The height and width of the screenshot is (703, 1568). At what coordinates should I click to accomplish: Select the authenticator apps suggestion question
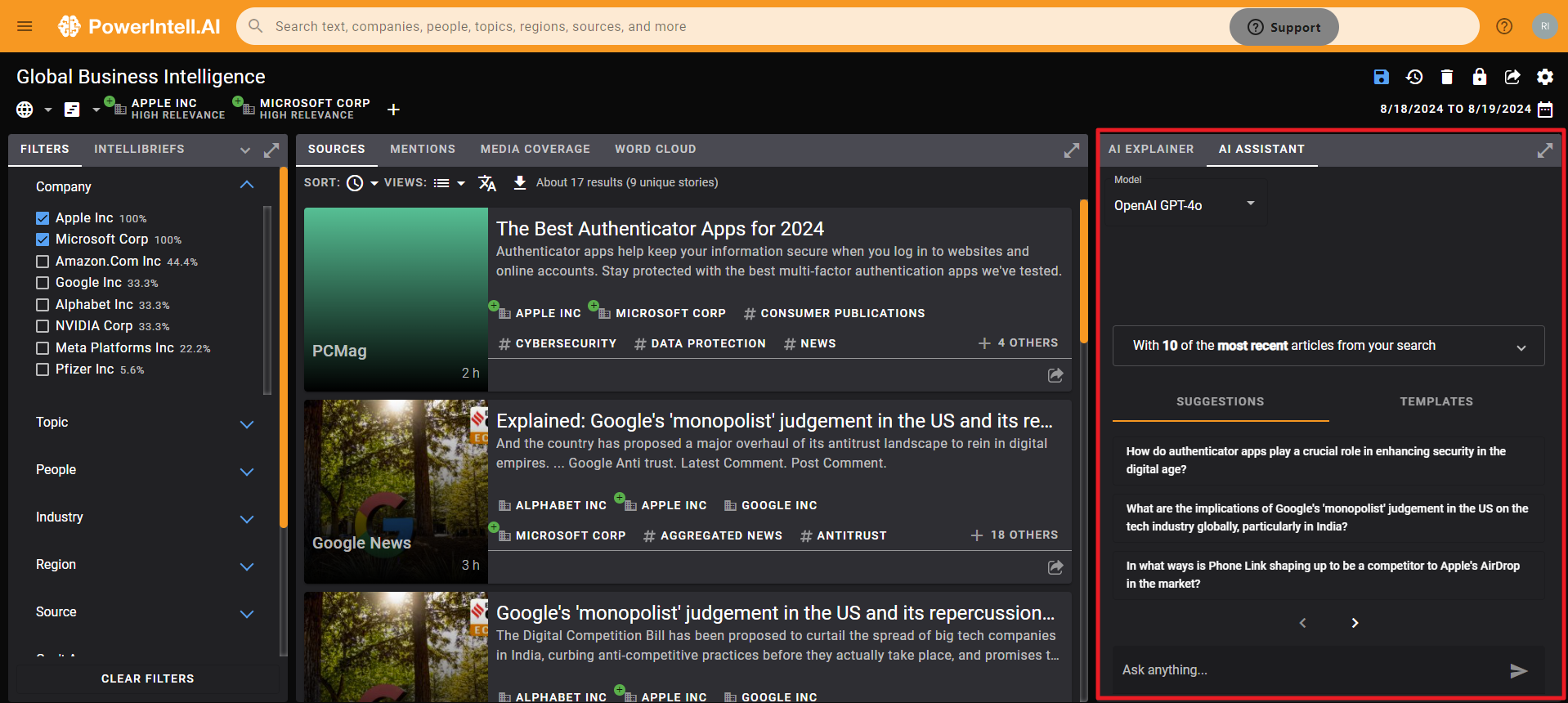click(x=1328, y=460)
